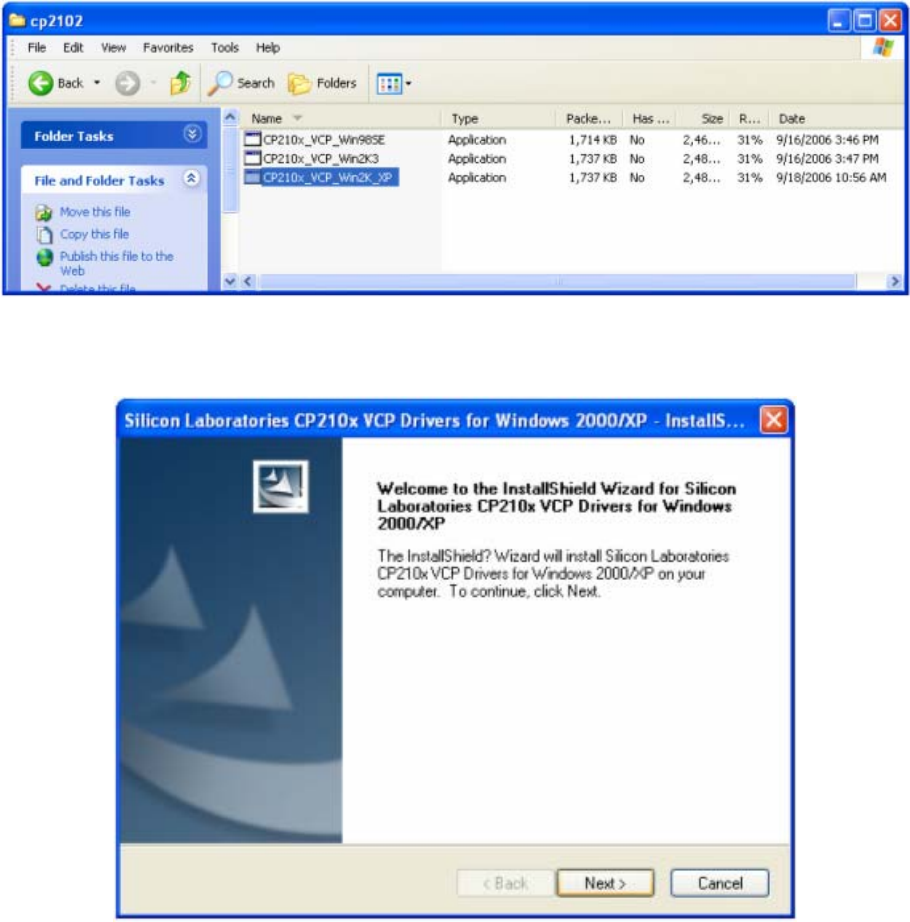Maximize the cp2102 window

[864, 21]
